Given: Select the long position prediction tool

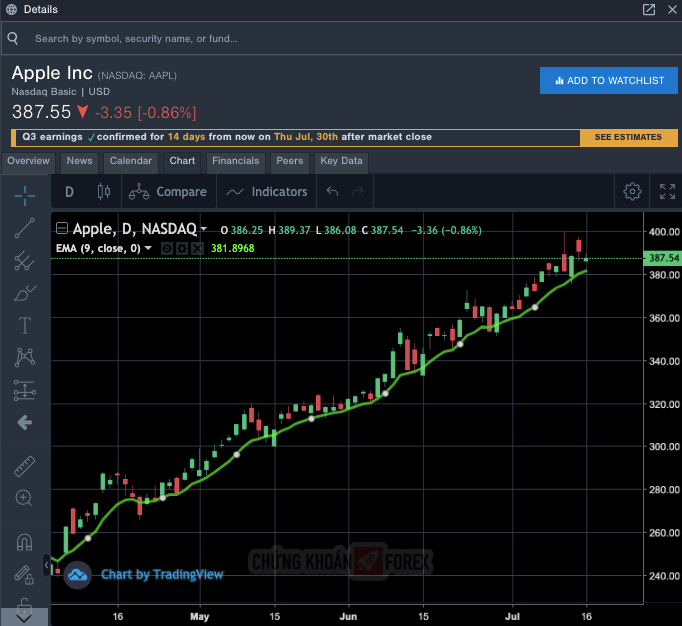Looking at the screenshot, I should (25, 390).
